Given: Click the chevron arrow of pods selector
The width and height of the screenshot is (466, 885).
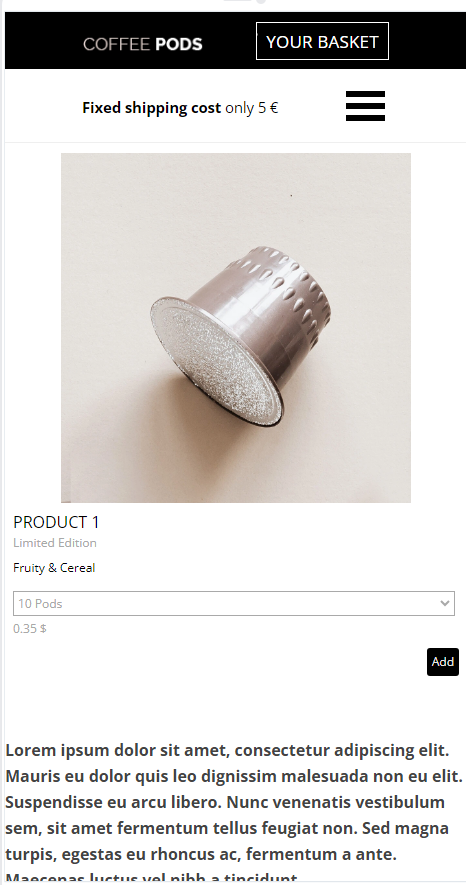Looking at the screenshot, I should pyautogui.click(x=445, y=603).
